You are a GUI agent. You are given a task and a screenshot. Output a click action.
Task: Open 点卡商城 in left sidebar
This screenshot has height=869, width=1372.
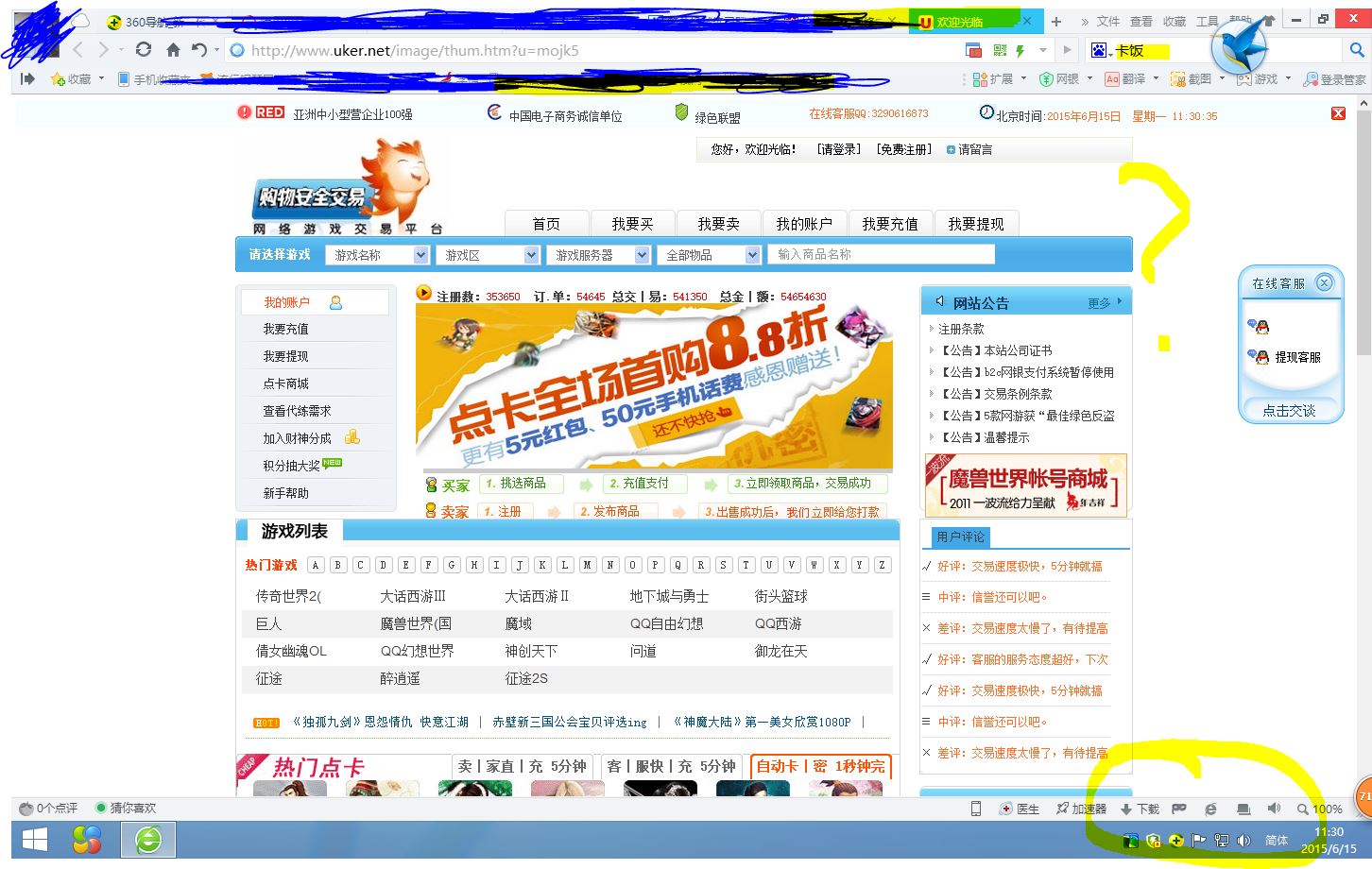click(x=286, y=383)
